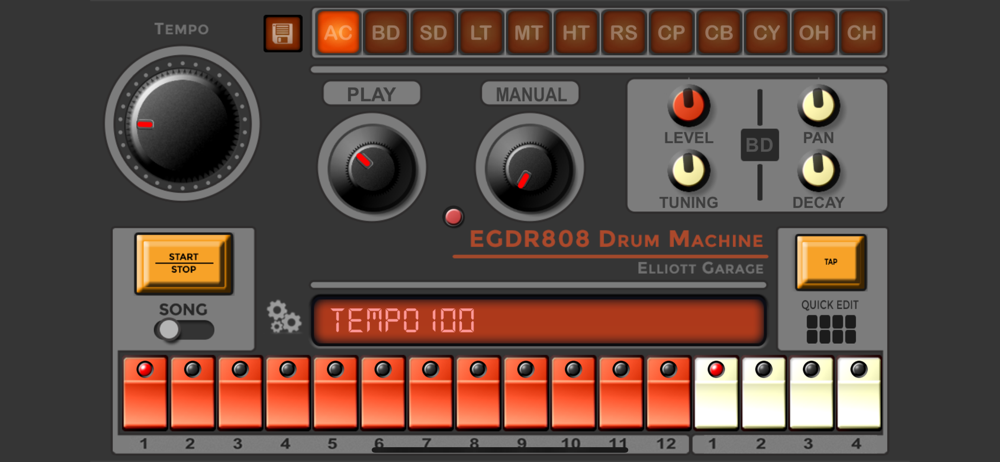
Task: Select the CB cowbell button
Action: coord(719,33)
